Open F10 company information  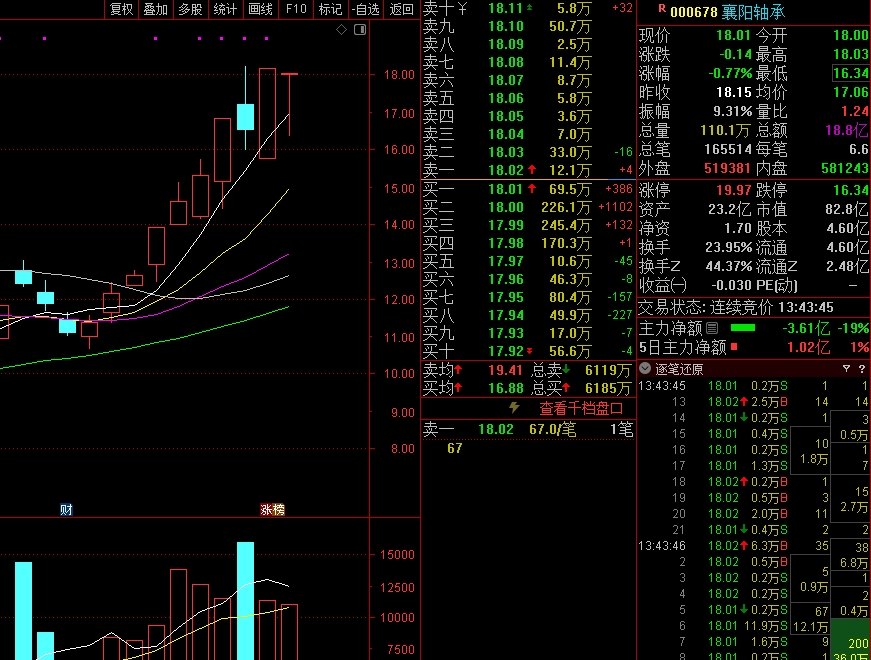295,9
